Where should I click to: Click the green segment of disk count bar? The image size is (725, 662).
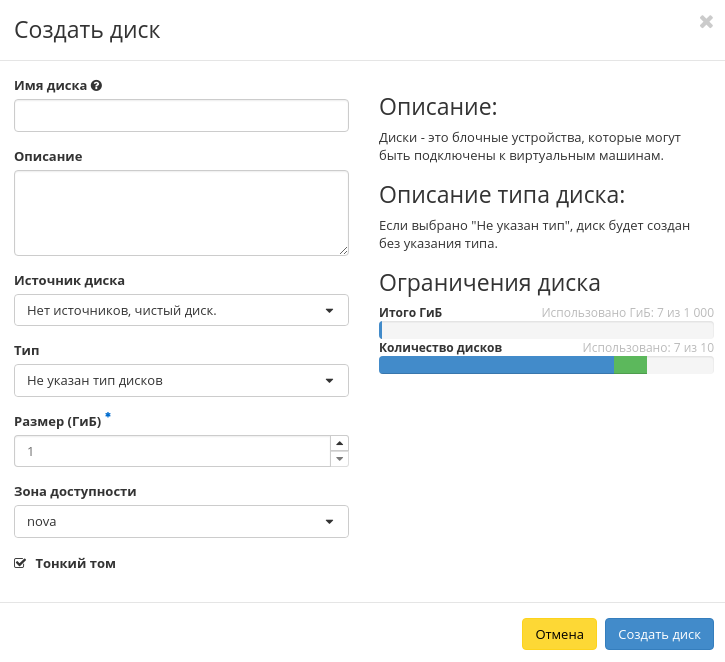(x=630, y=365)
